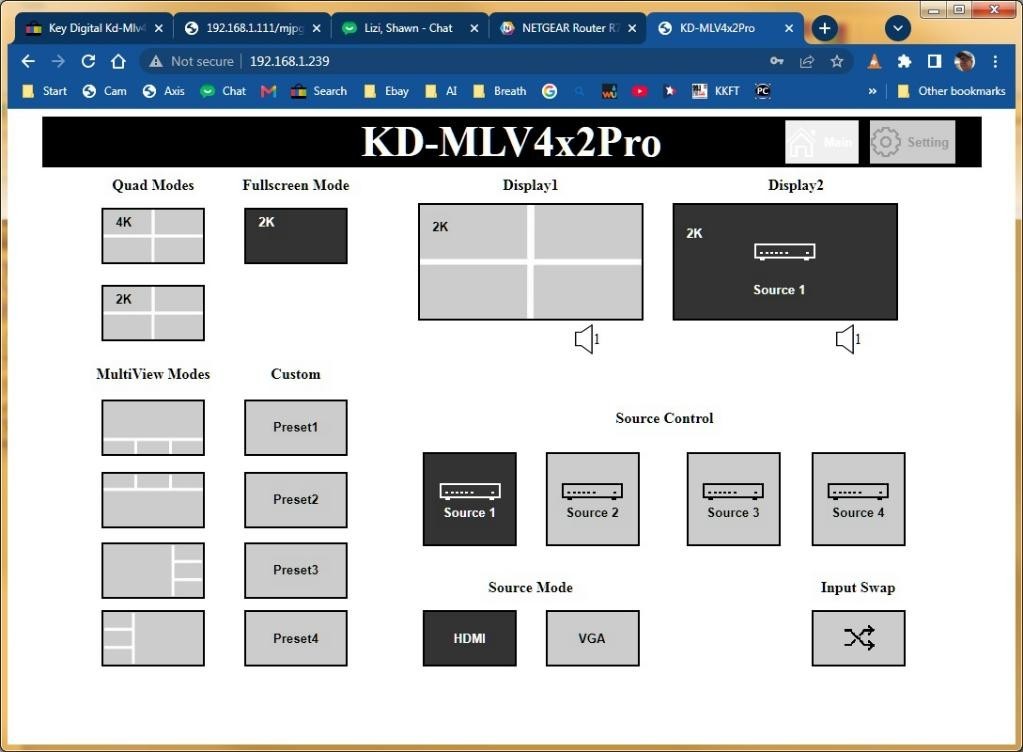
Task: Open the Setting gear page
Action: [x=912, y=142]
